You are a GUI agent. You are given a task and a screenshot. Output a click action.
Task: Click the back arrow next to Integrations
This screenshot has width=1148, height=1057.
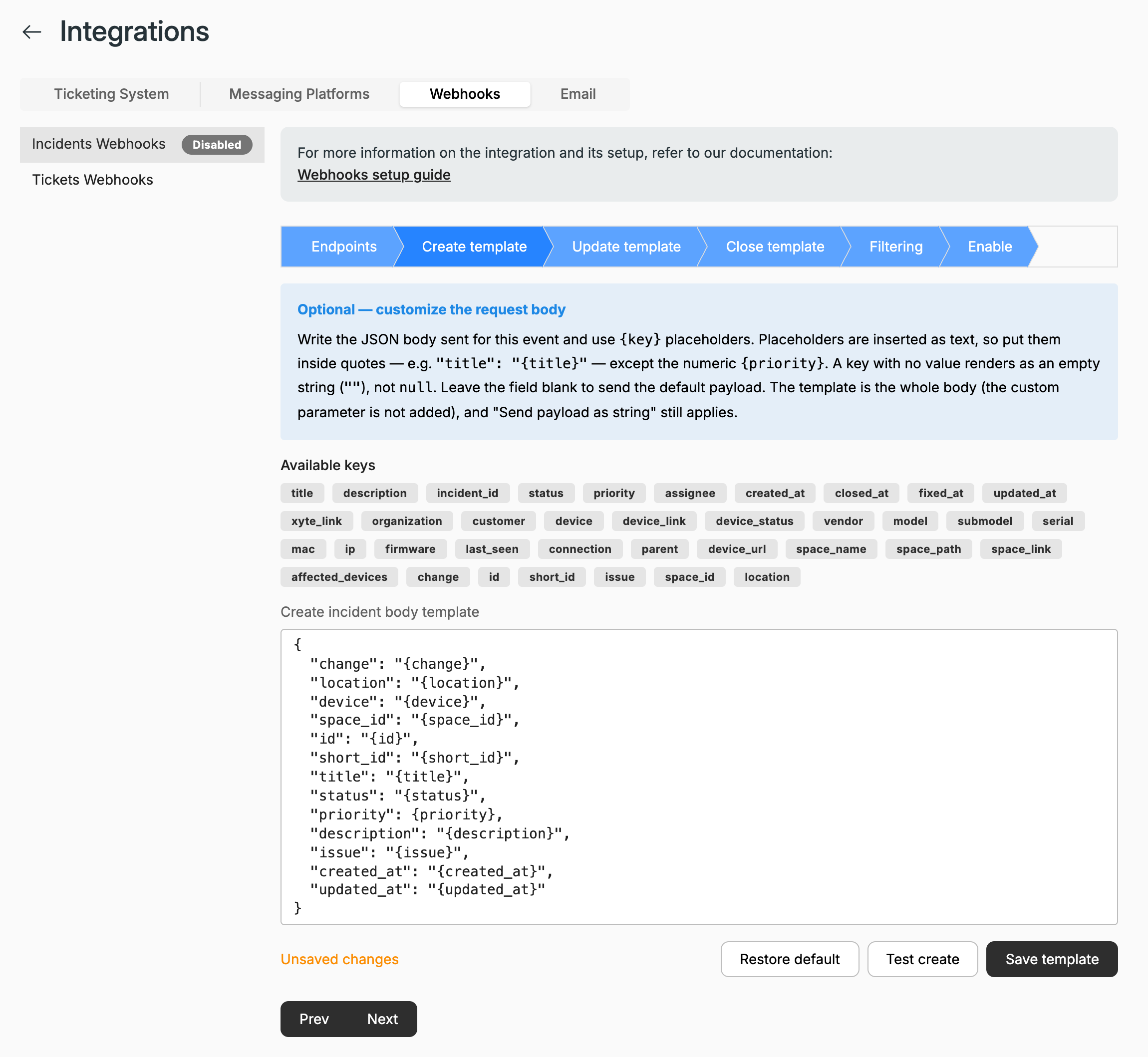point(32,32)
